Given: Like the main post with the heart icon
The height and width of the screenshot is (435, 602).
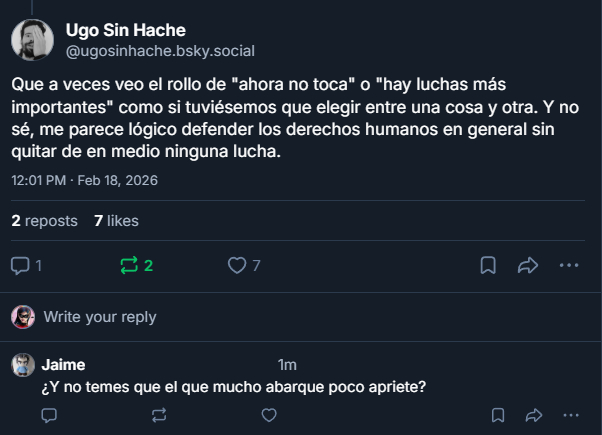Looking at the screenshot, I should (237, 265).
